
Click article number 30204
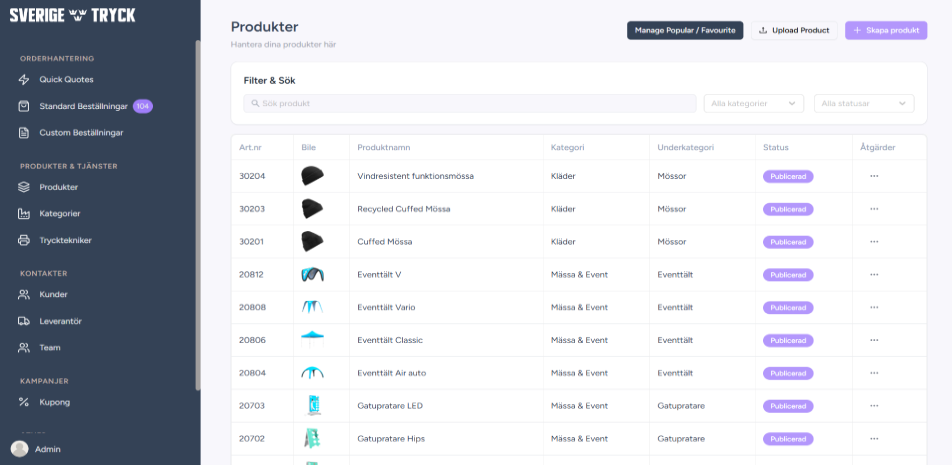pyautogui.click(x=252, y=176)
